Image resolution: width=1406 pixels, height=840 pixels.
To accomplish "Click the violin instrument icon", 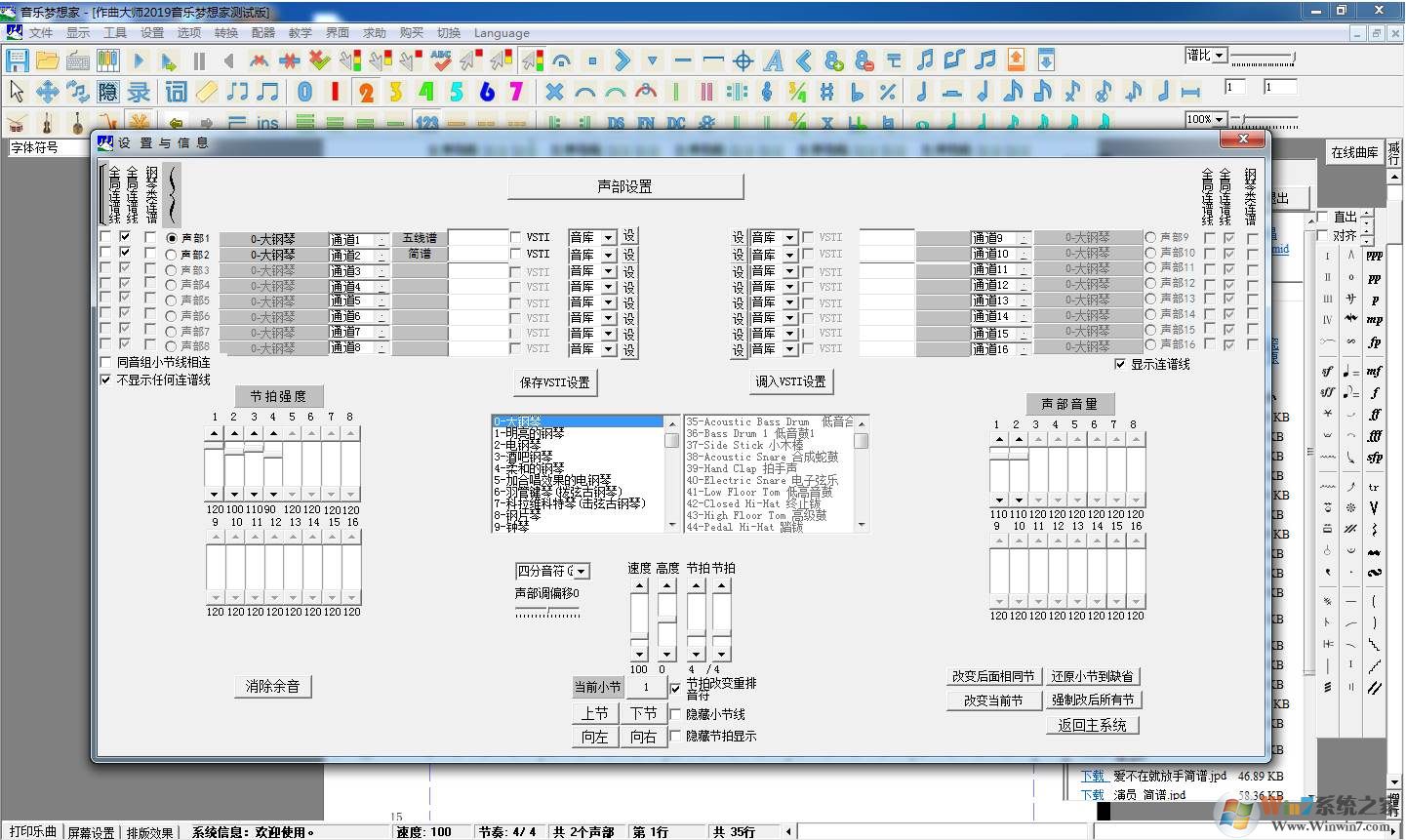I will pos(45,123).
